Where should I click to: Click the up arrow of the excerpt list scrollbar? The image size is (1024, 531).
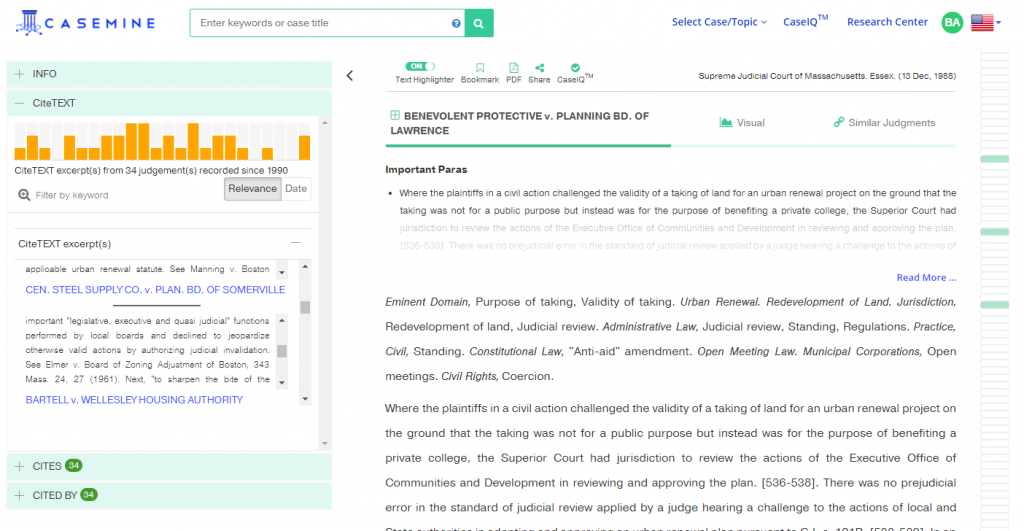click(x=305, y=266)
